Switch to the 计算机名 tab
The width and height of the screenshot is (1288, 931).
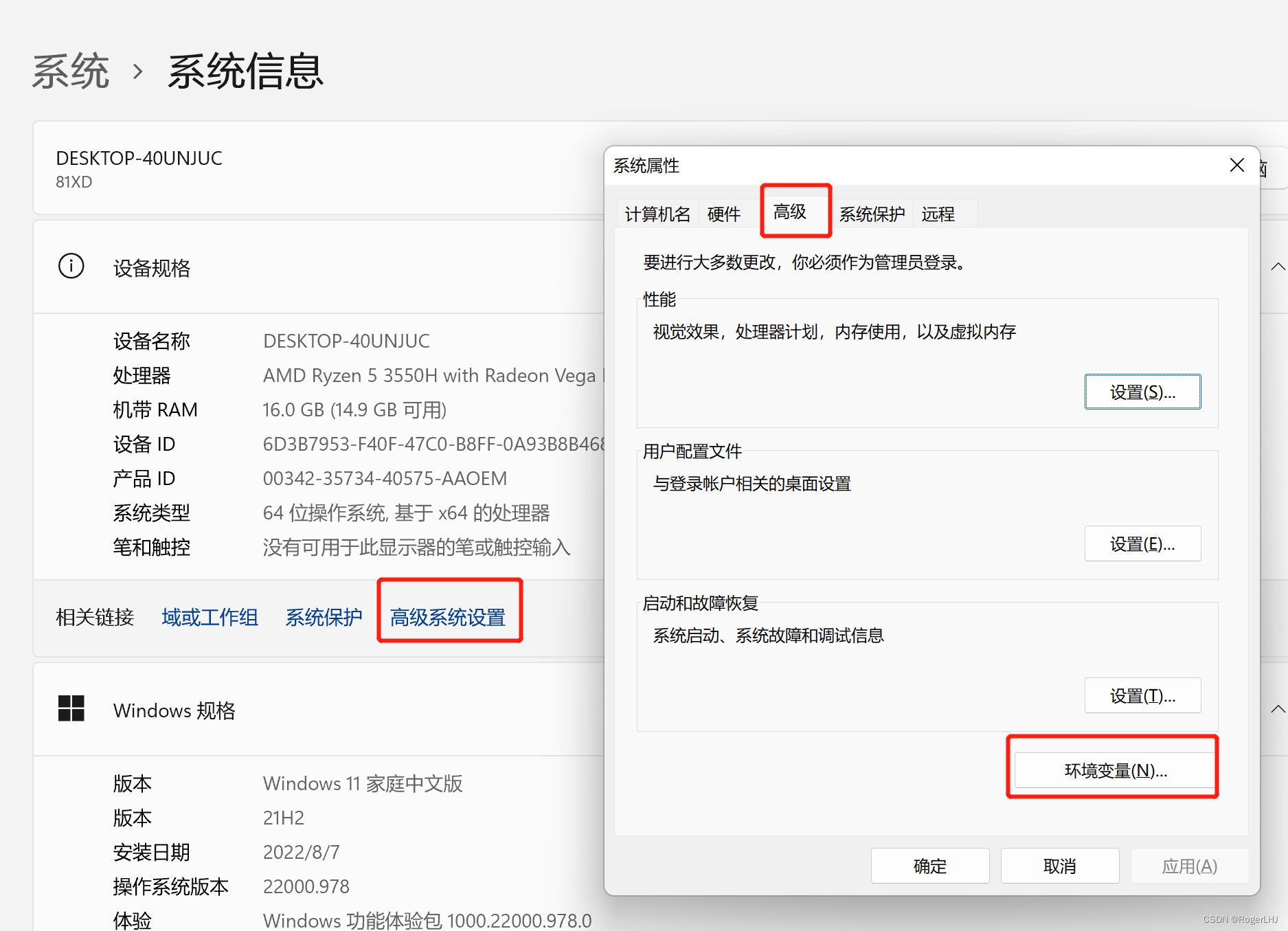pos(657,214)
